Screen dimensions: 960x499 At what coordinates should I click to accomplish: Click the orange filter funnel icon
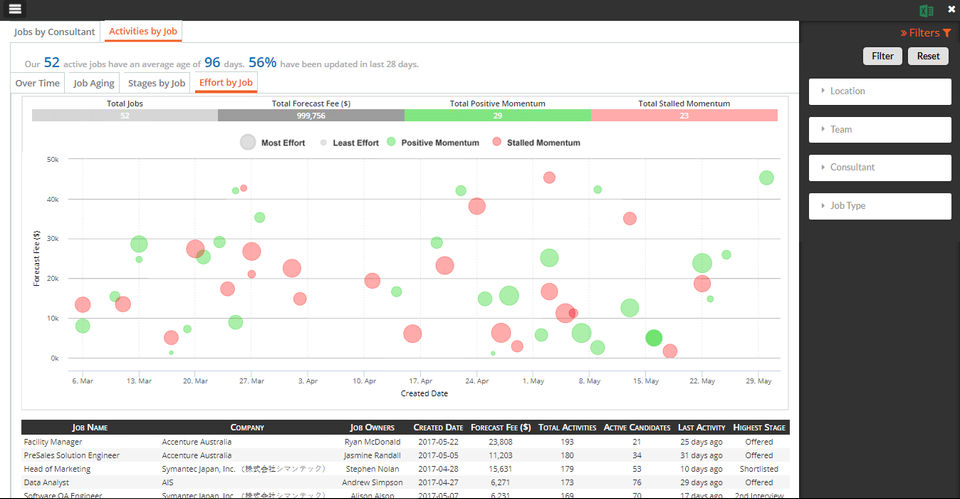pos(947,33)
